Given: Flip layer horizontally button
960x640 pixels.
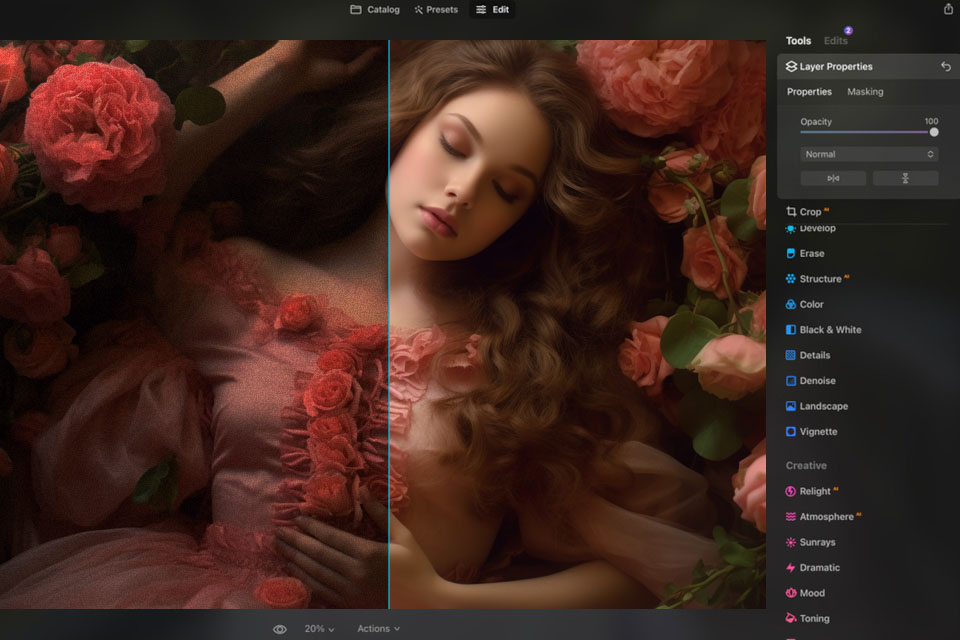Looking at the screenshot, I should (x=833, y=178).
